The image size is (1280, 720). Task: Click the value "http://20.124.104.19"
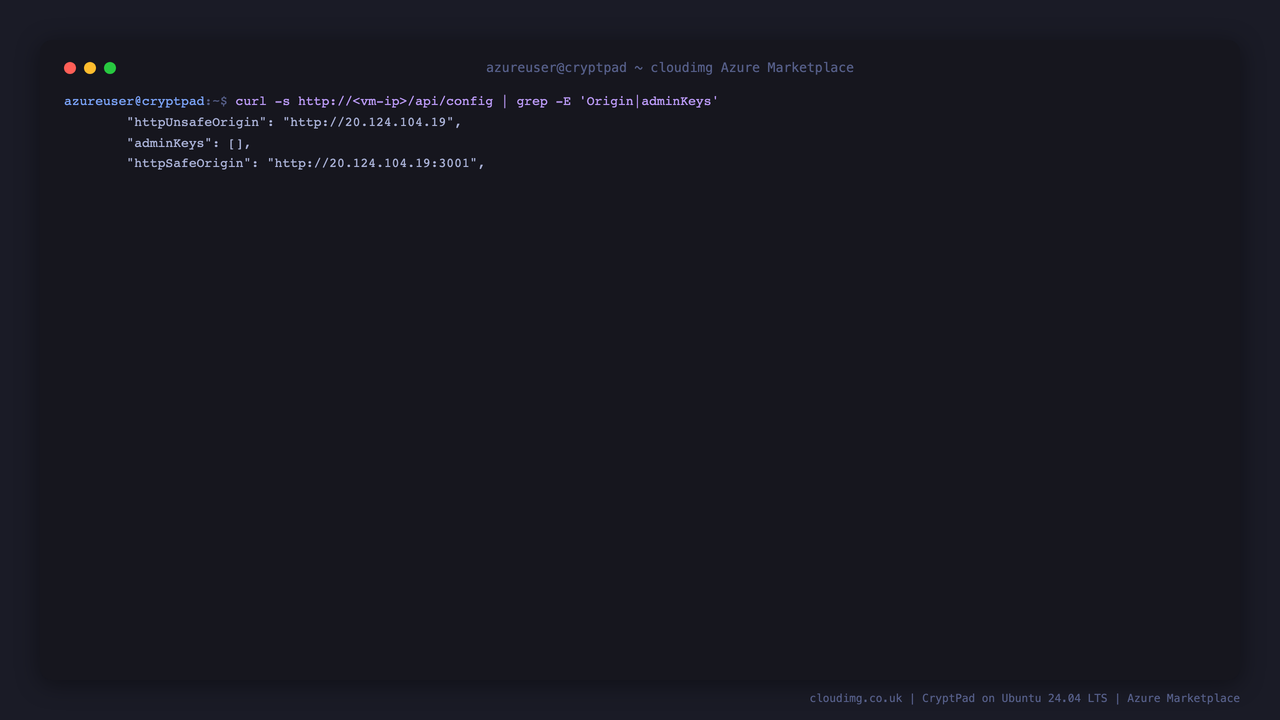pyautogui.click(x=368, y=122)
